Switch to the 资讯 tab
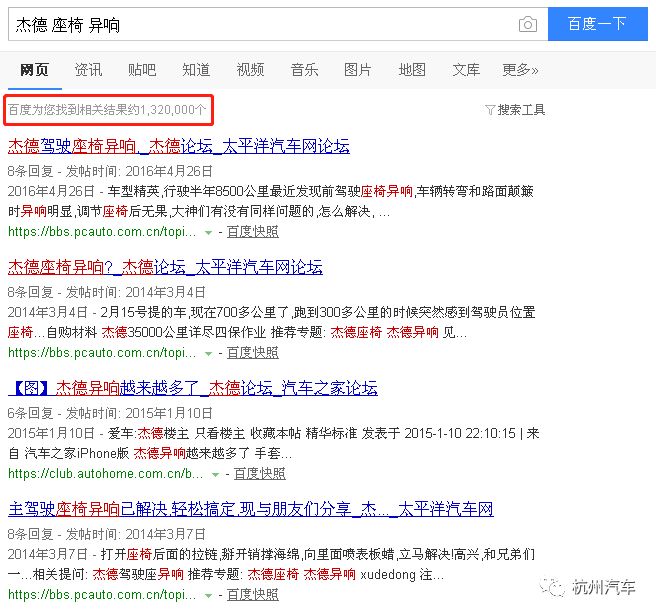Viewport: 656px width, 615px height. tap(88, 69)
